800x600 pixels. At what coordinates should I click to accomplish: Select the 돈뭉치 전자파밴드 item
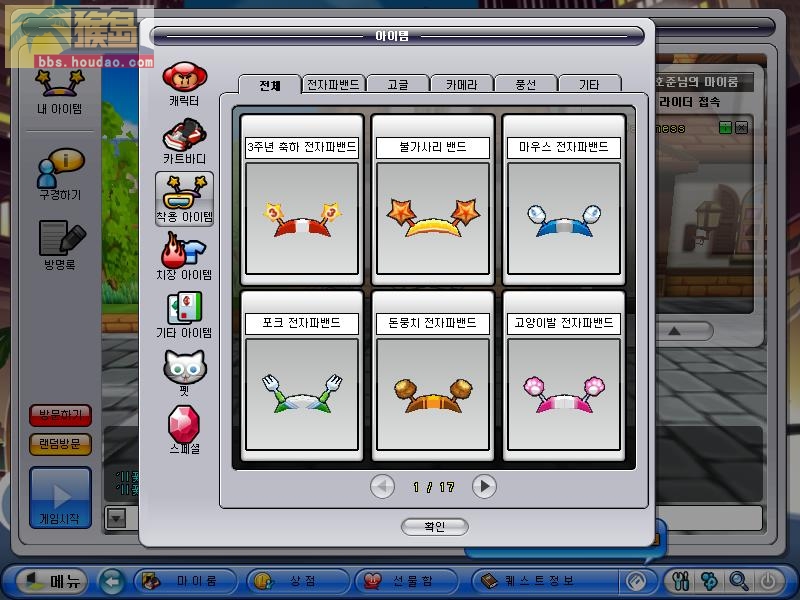pos(433,376)
